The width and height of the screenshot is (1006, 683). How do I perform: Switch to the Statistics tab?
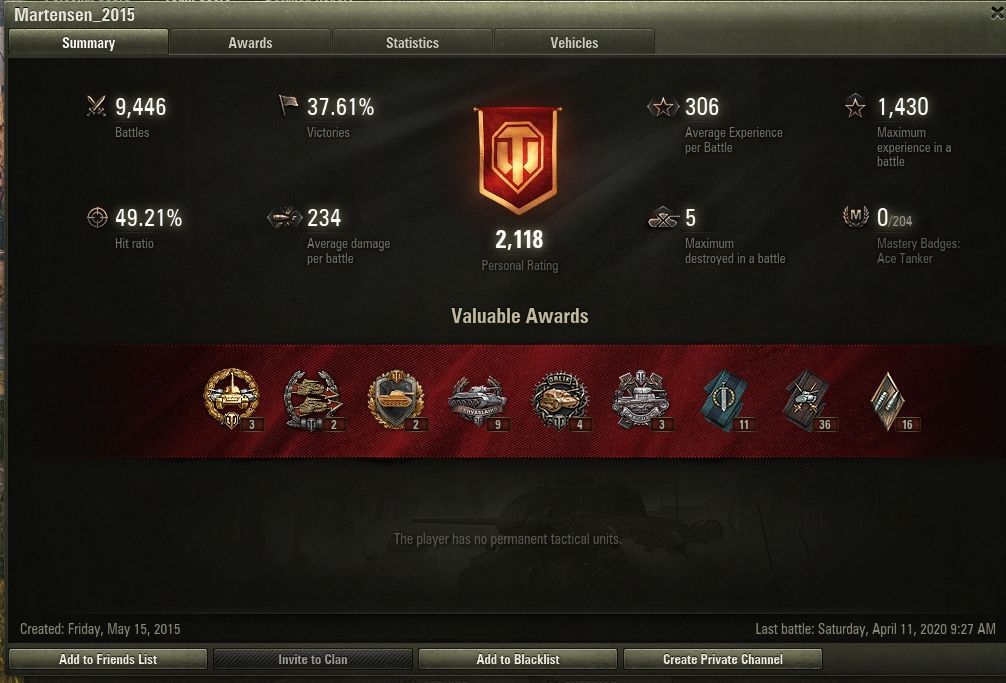click(412, 43)
